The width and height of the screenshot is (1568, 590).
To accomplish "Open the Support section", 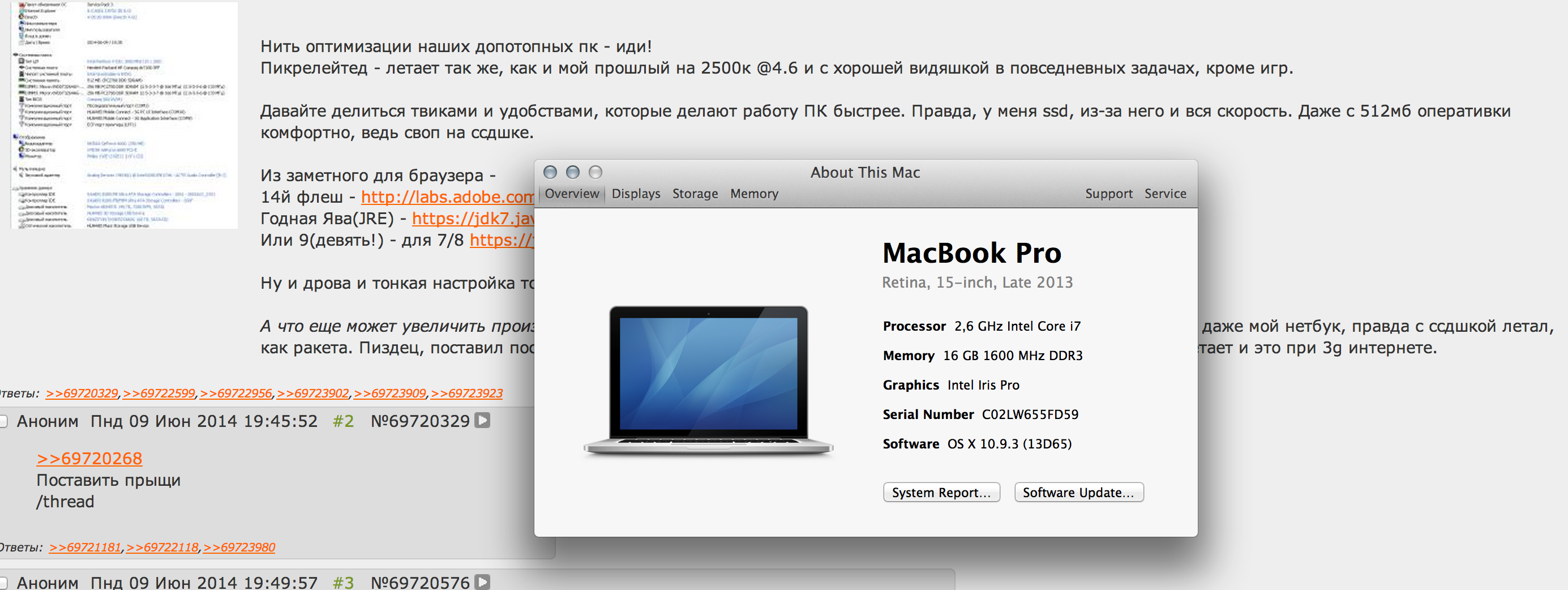I will point(1108,194).
